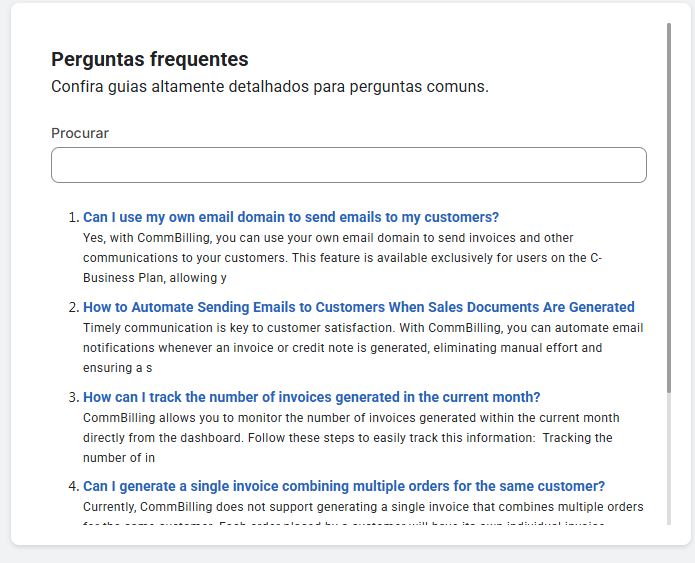
Task: Click the "Perguntas frequentes" heading
Action: pyautogui.click(x=150, y=60)
